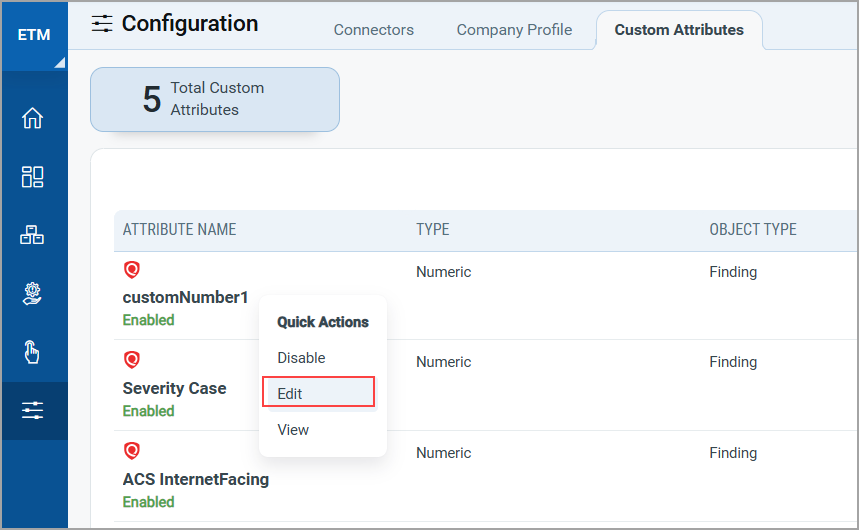Switch to the Company Profile tab
859x530 pixels.
pyautogui.click(x=514, y=30)
